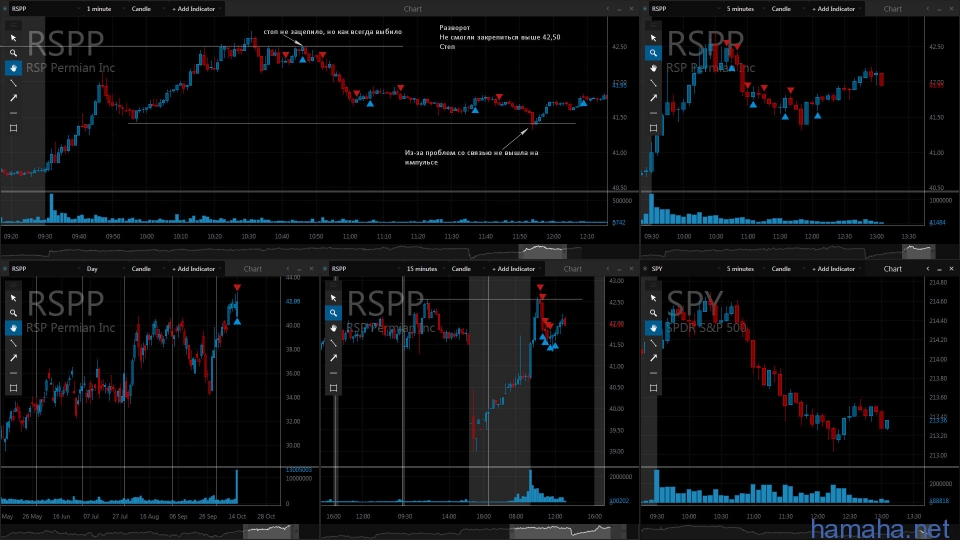Open the SPY symbol selector
This screenshot has height=540, width=960.
pyautogui.click(x=684, y=269)
